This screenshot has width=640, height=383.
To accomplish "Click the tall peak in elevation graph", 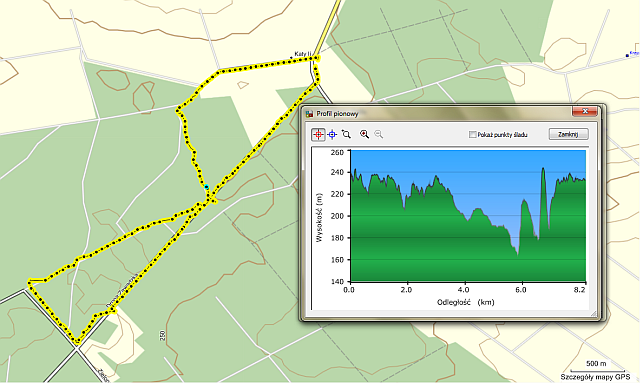I will [543, 169].
